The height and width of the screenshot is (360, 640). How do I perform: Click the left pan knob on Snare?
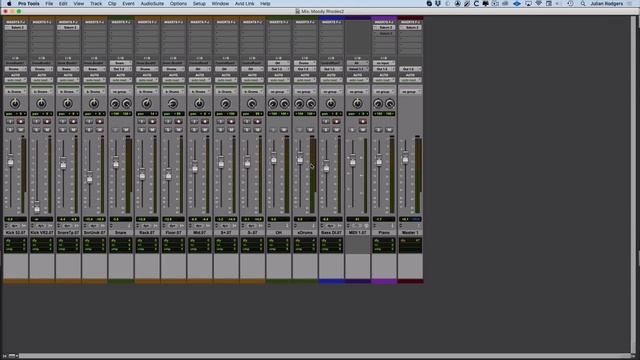coord(115,104)
